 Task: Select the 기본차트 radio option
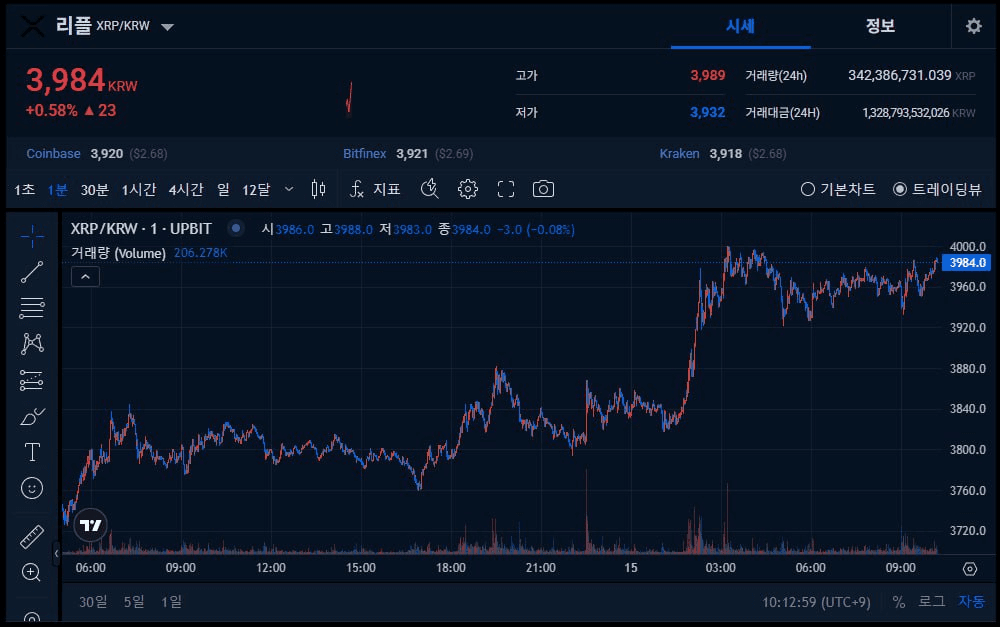tap(838, 189)
